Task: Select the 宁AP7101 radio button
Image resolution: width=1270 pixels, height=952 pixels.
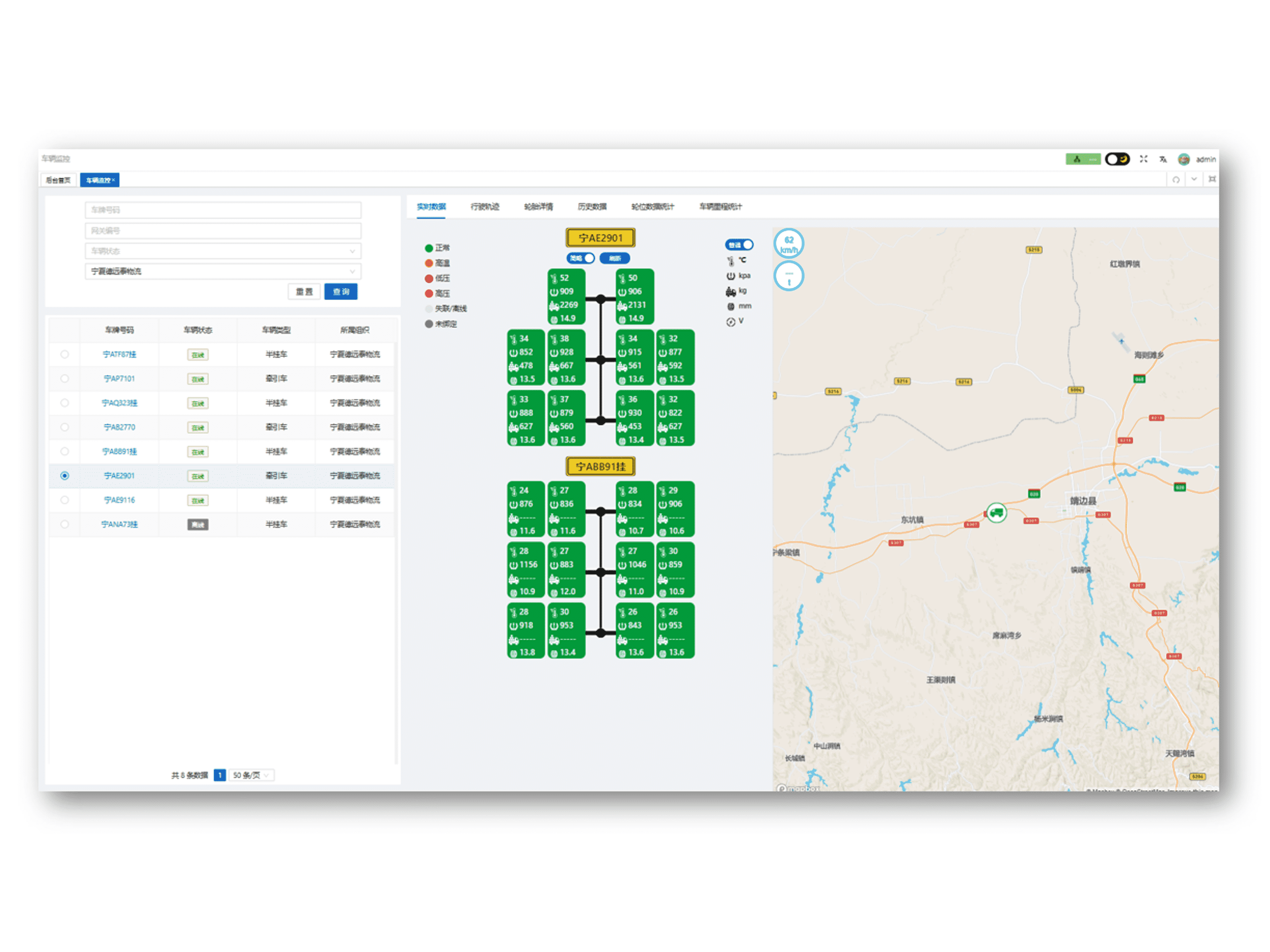Action: pyautogui.click(x=64, y=379)
